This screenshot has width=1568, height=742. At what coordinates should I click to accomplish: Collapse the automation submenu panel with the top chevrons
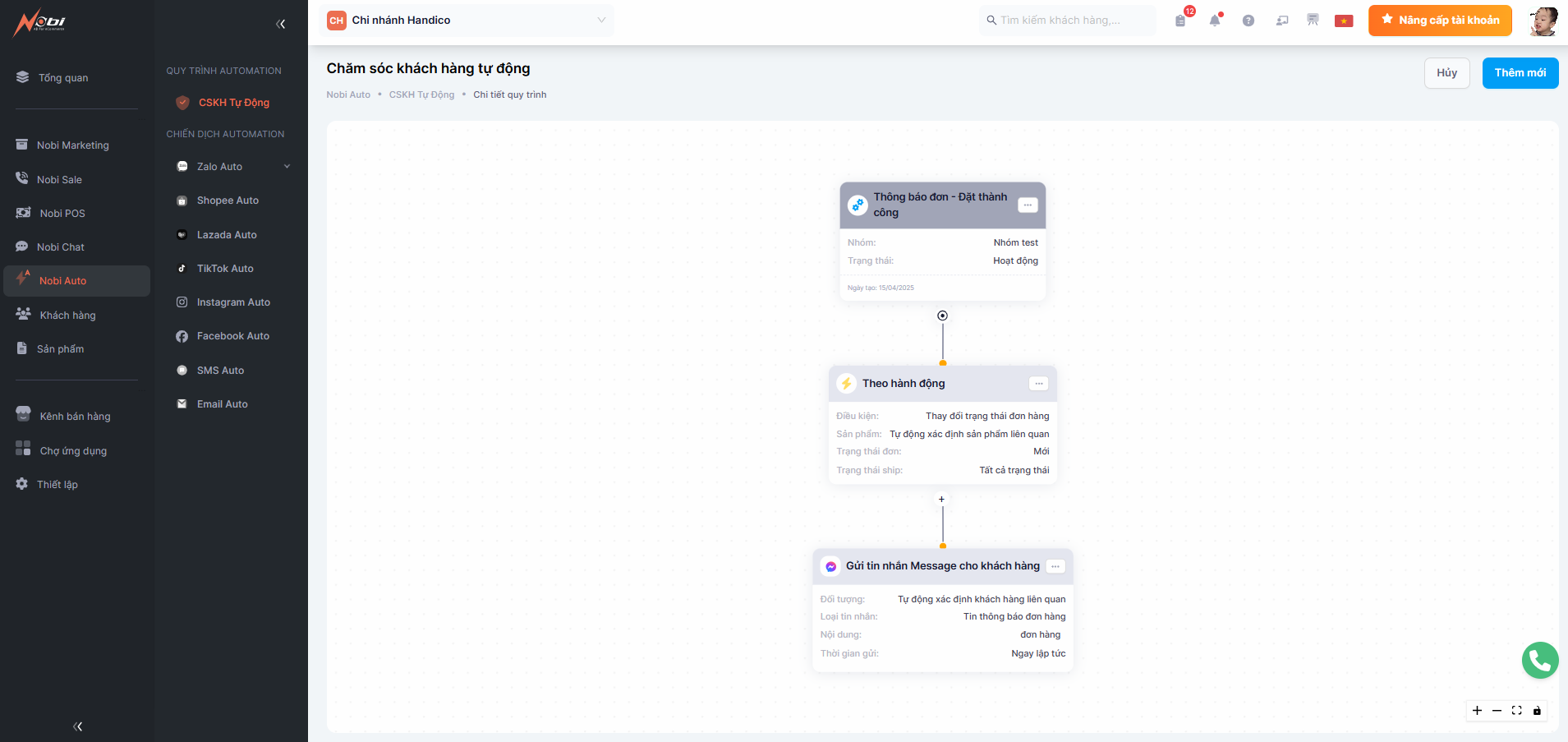[x=281, y=24]
